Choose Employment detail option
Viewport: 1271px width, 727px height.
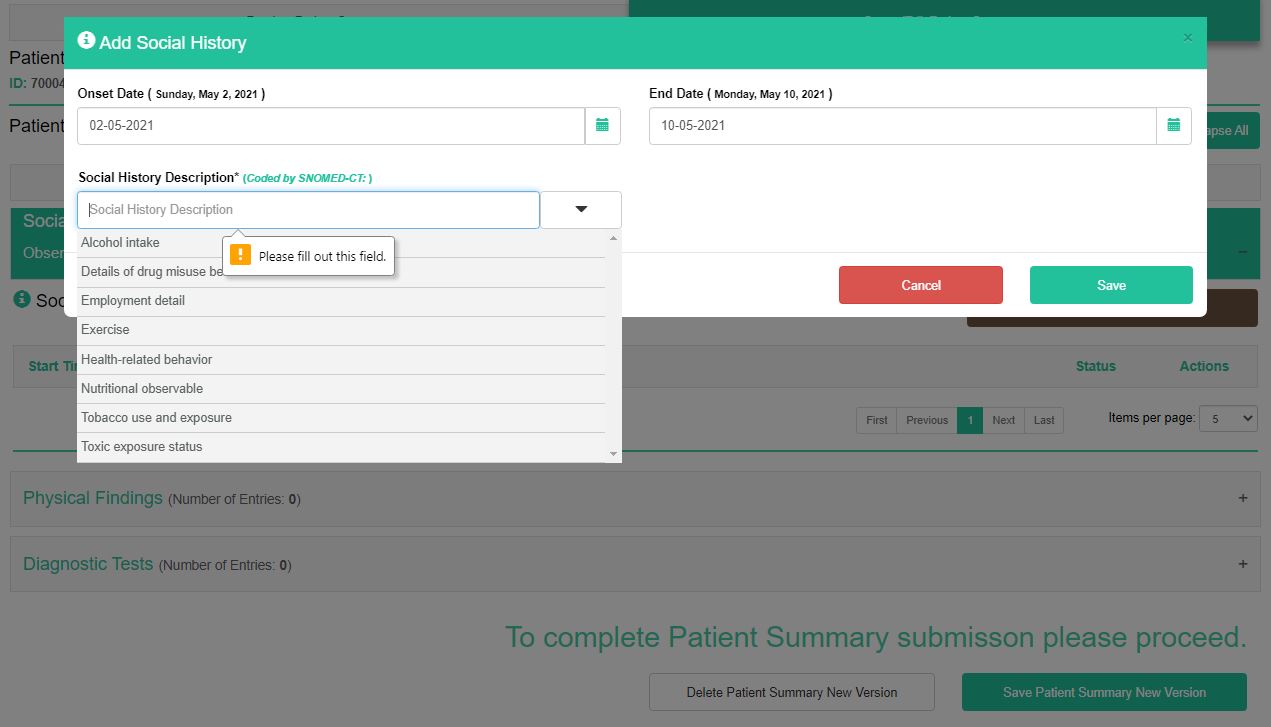[x=133, y=301]
